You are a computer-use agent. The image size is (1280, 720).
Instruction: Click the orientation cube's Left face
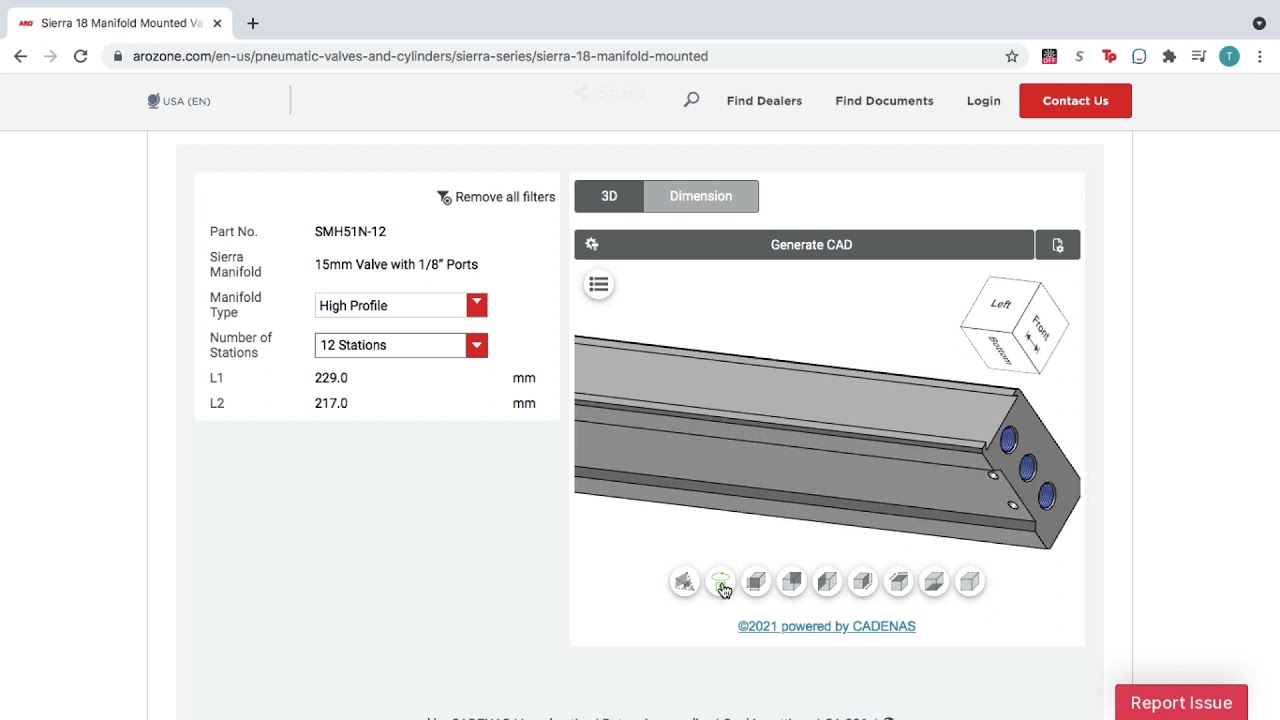coord(1000,304)
